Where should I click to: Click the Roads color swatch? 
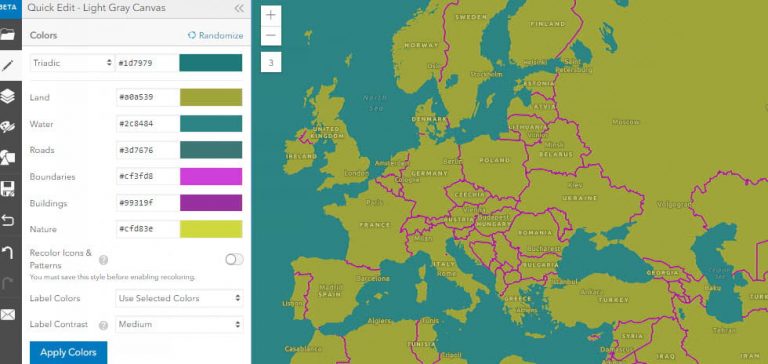coord(211,150)
